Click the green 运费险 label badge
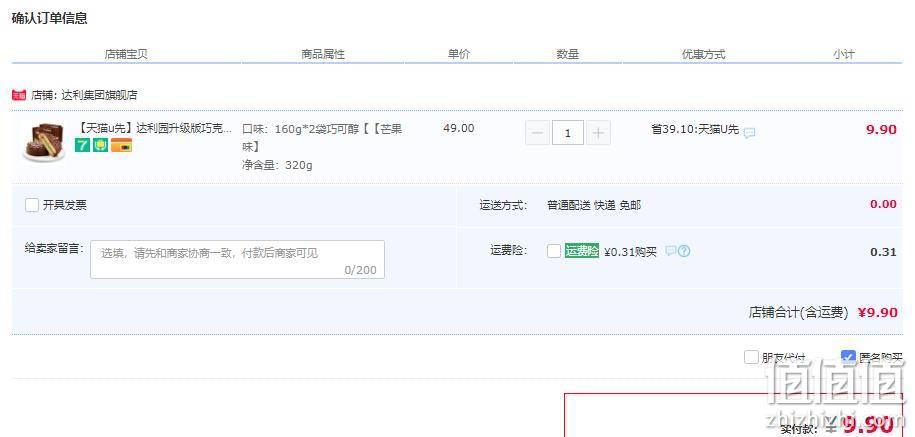The height and width of the screenshot is (437, 915). click(x=582, y=251)
